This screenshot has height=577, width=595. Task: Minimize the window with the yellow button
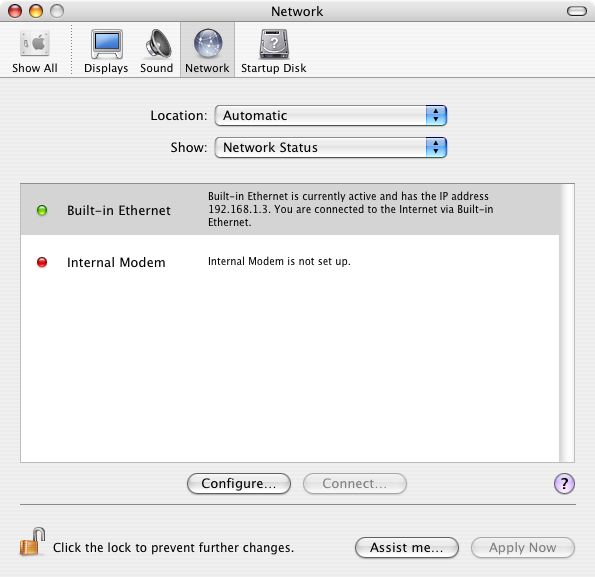pyautogui.click(x=36, y=11)
